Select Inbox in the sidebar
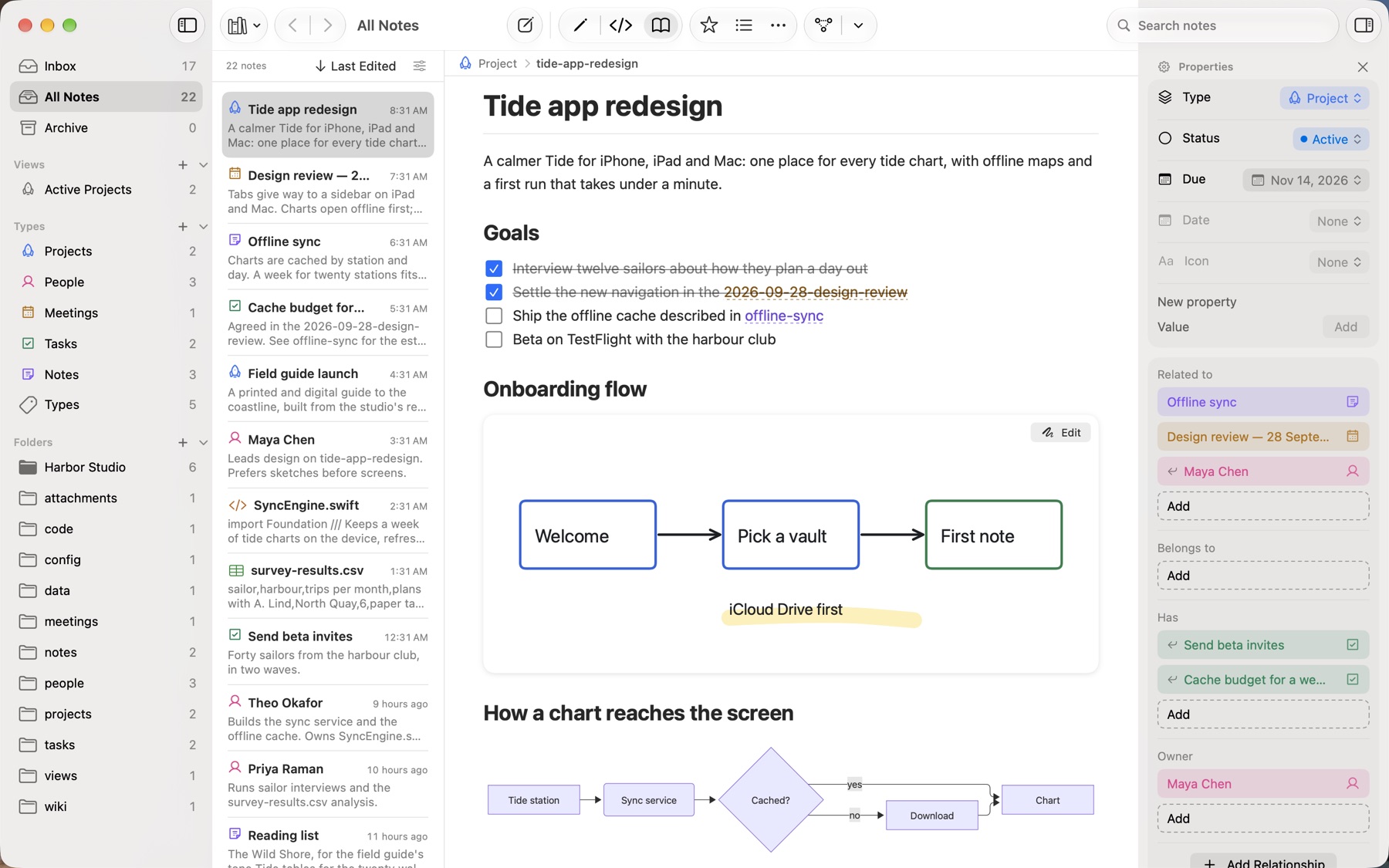This screenshot has width=1389, height=868. (106, 66)
